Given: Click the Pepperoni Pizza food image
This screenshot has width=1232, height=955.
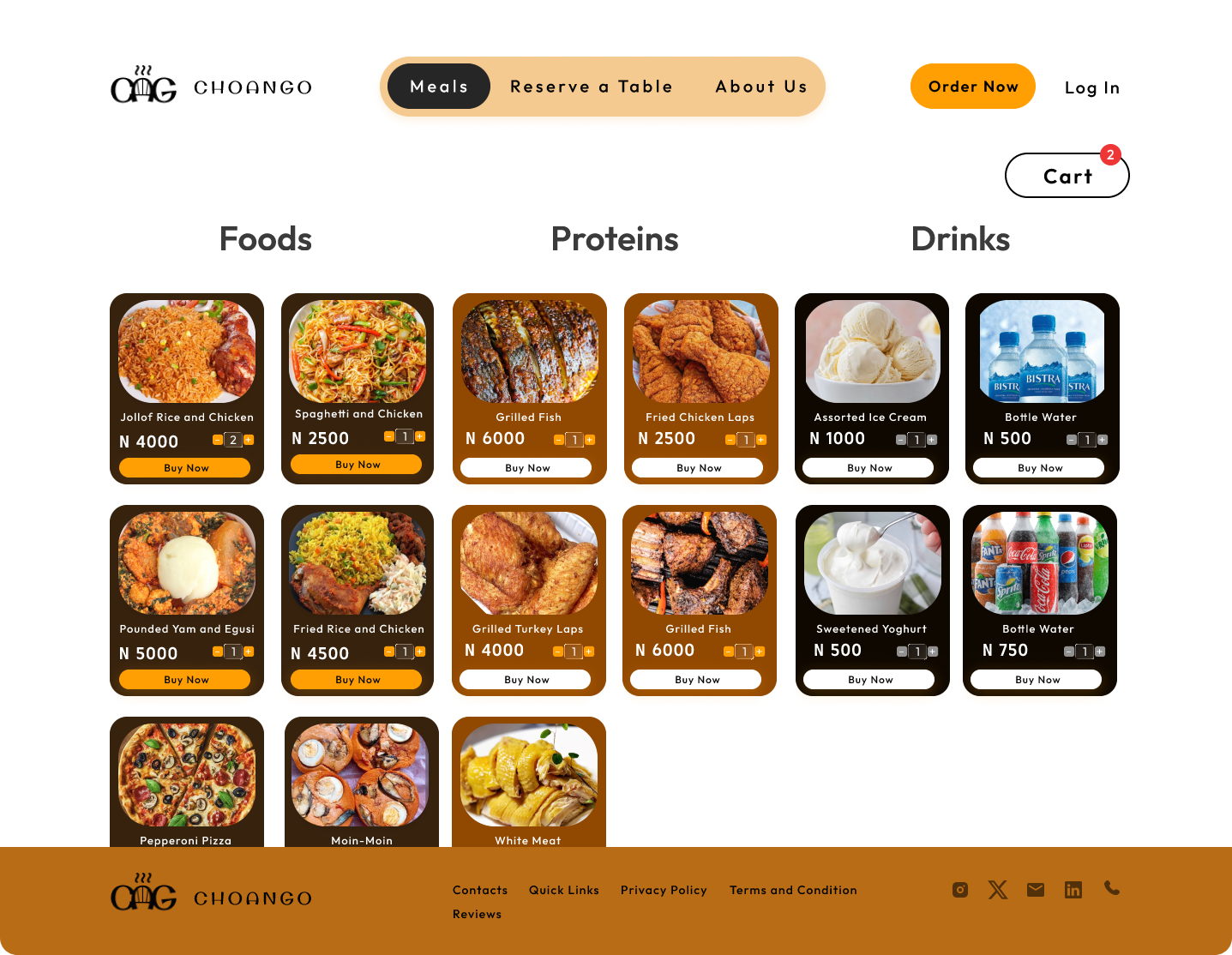Looking at the screenshot, I should click(187, 775).
